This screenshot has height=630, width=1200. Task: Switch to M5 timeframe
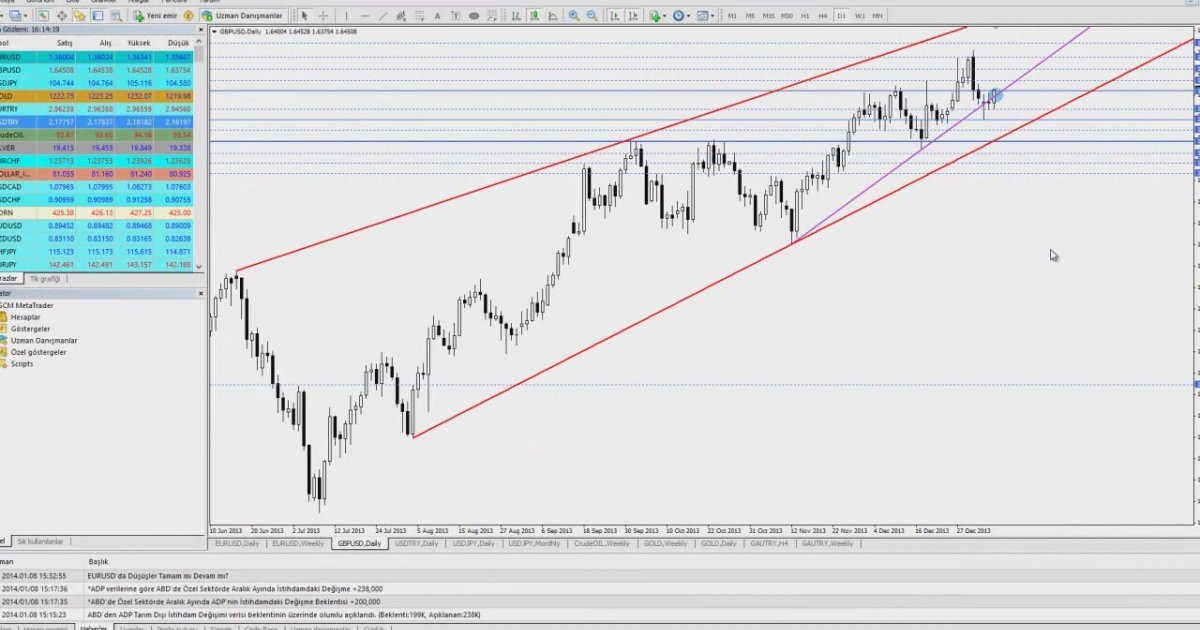click(750, 16)
